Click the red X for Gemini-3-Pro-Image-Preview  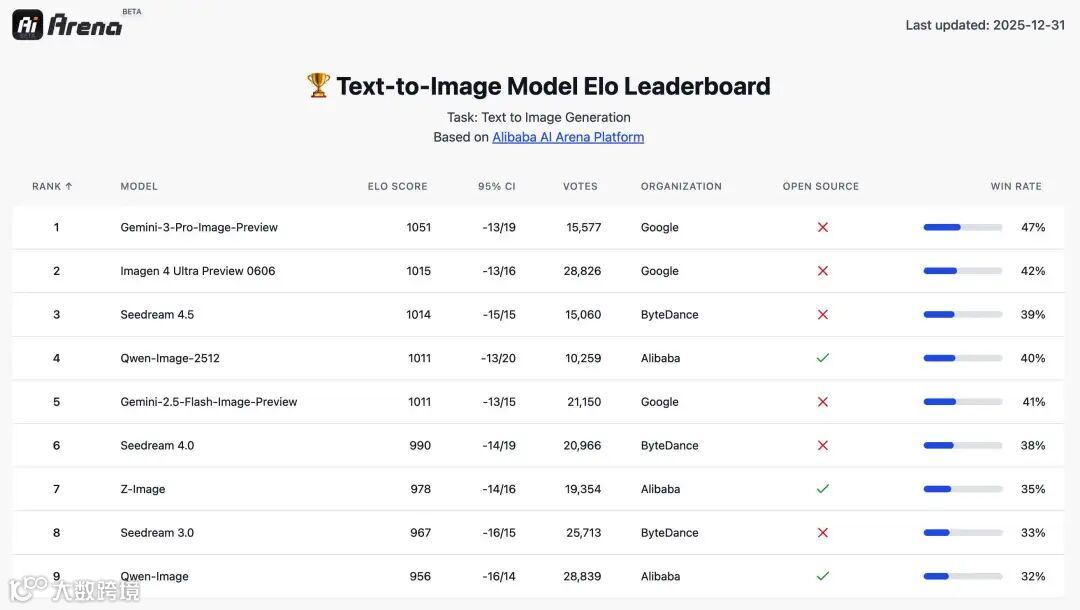click(822, 227)
